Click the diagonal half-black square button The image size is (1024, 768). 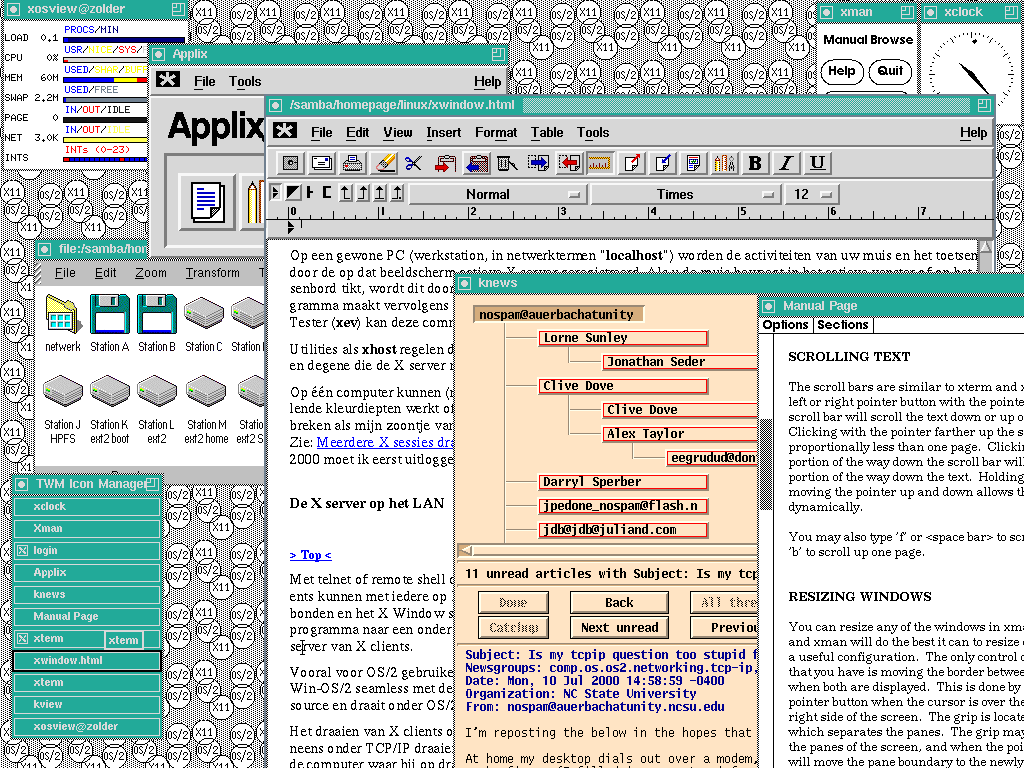[293, 193]
